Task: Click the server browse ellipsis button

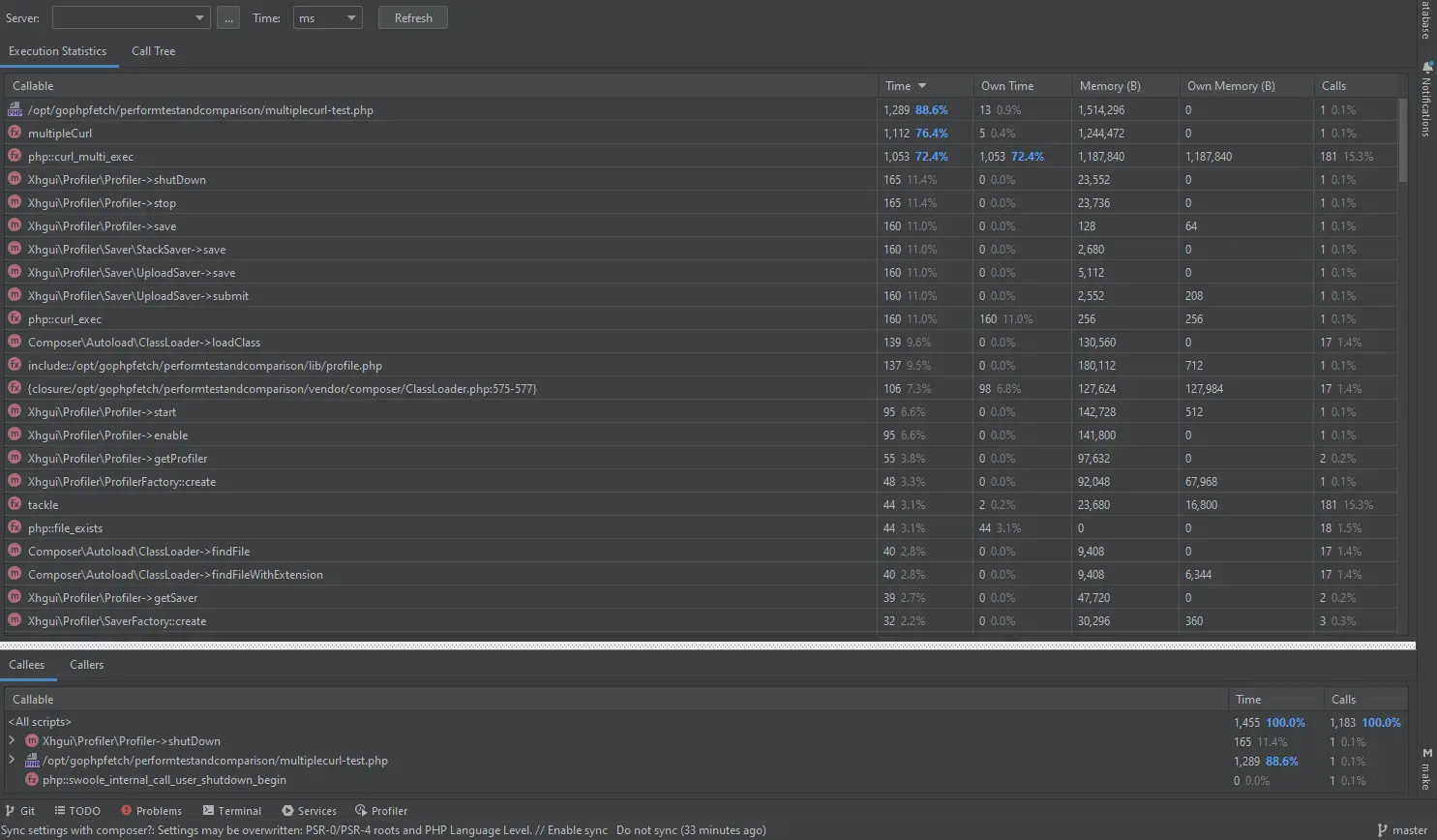Action: click(228, 18)
